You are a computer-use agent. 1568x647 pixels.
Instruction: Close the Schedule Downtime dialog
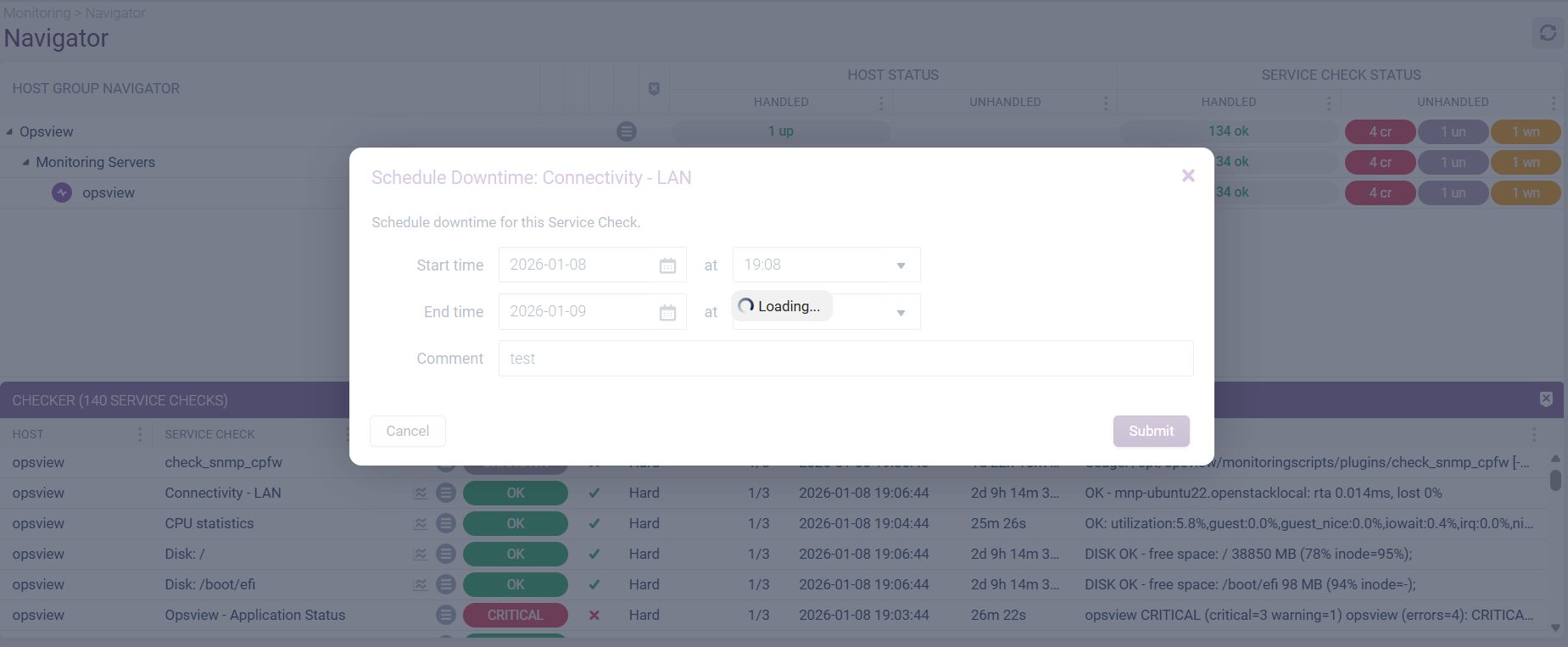pyautogui.click(x=1188, y=176)
